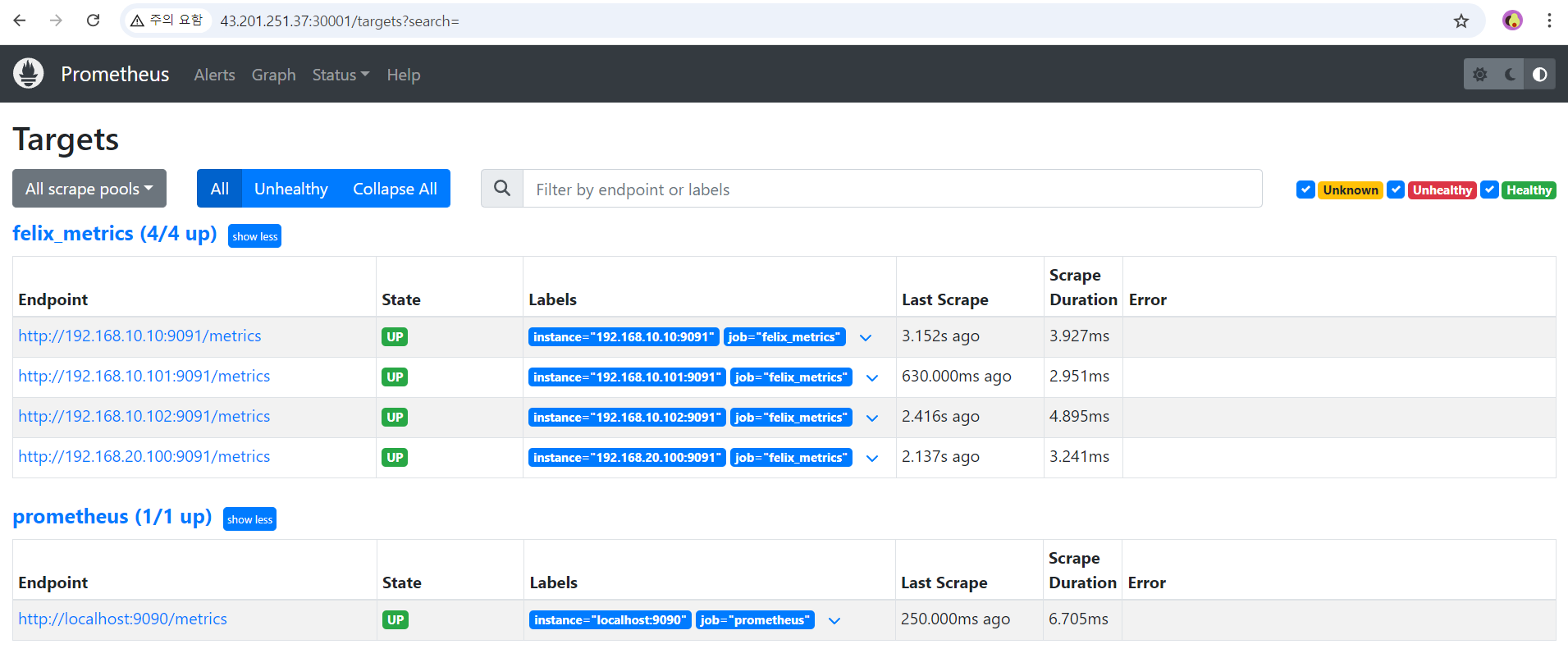
Task: Click the "630.000ms ago" last scrape value
Action: coord(957,376)
